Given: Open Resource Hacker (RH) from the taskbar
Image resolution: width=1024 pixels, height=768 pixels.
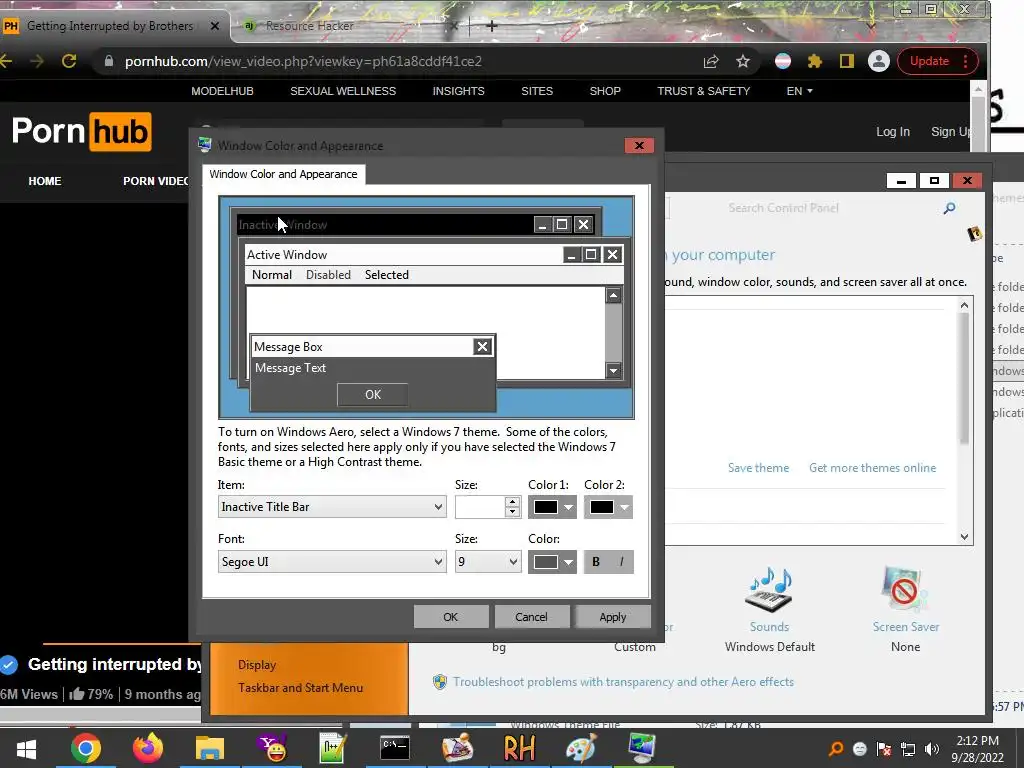Looking at the screenshot, I should 520,748.
